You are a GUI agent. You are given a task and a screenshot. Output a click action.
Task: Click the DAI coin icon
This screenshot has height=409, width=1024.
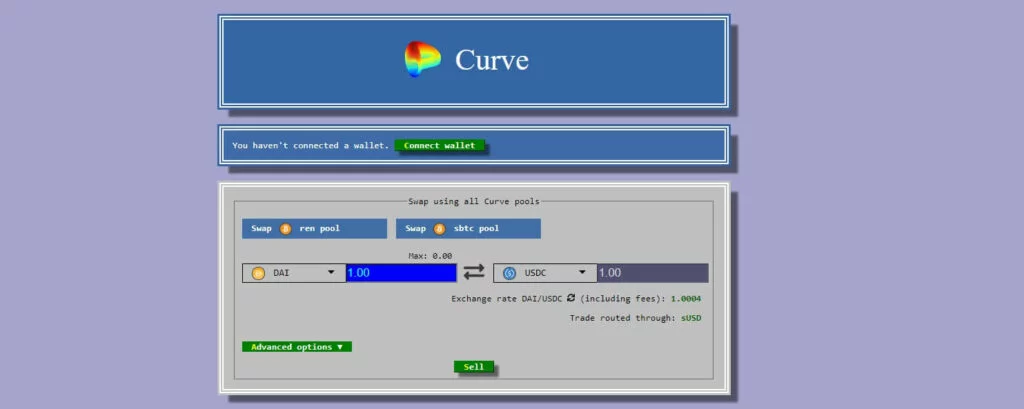[259, 273]
